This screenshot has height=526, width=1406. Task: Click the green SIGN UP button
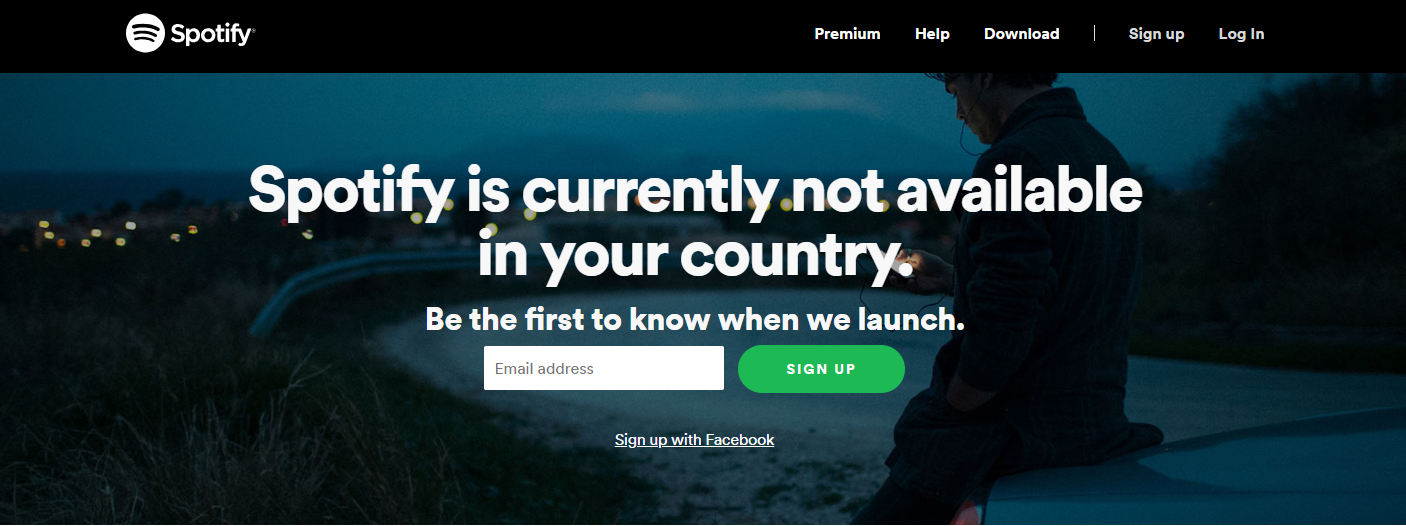[x=821, y=369]
